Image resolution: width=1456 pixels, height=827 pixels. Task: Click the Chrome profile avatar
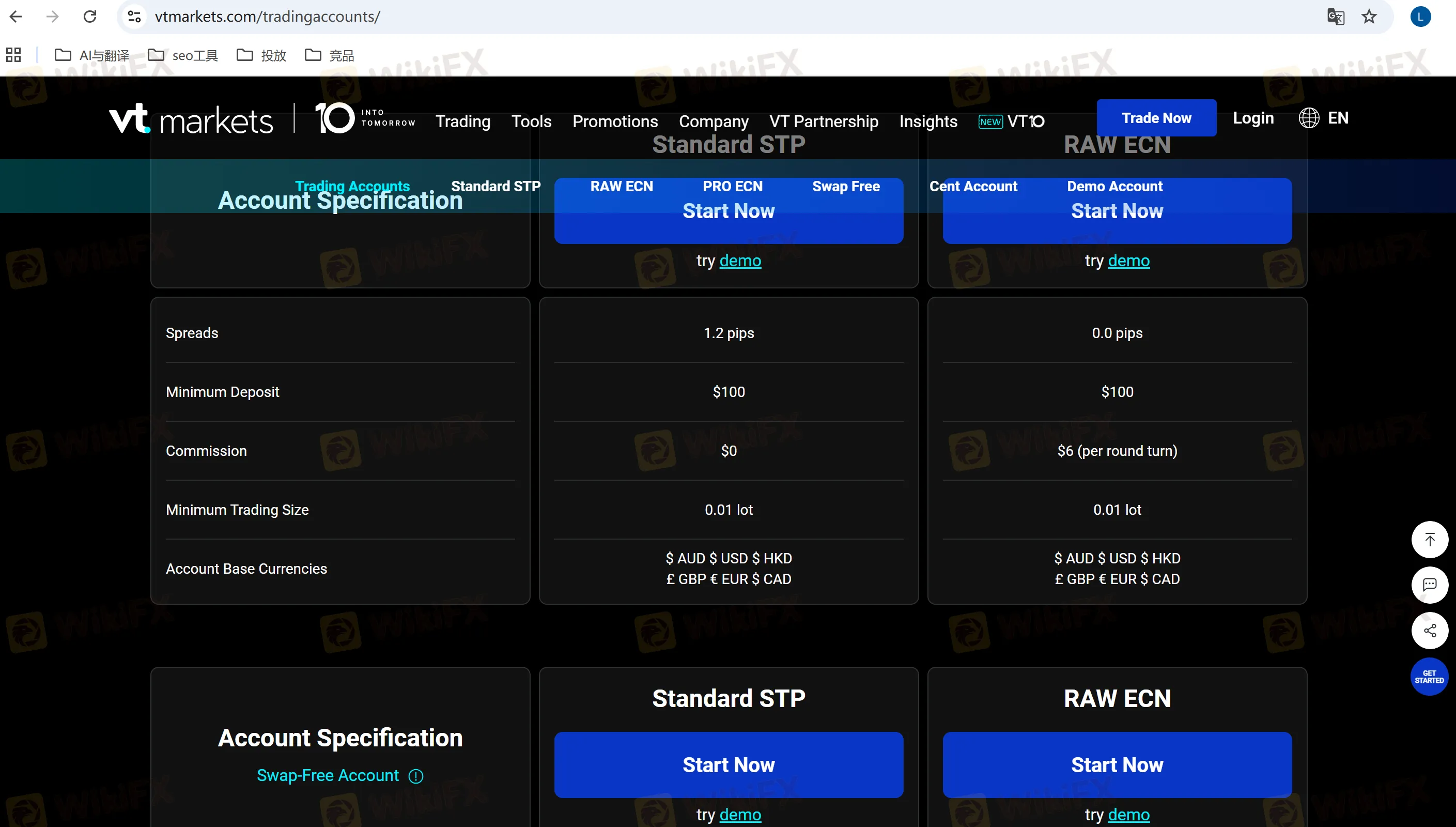click(1420, 17)
